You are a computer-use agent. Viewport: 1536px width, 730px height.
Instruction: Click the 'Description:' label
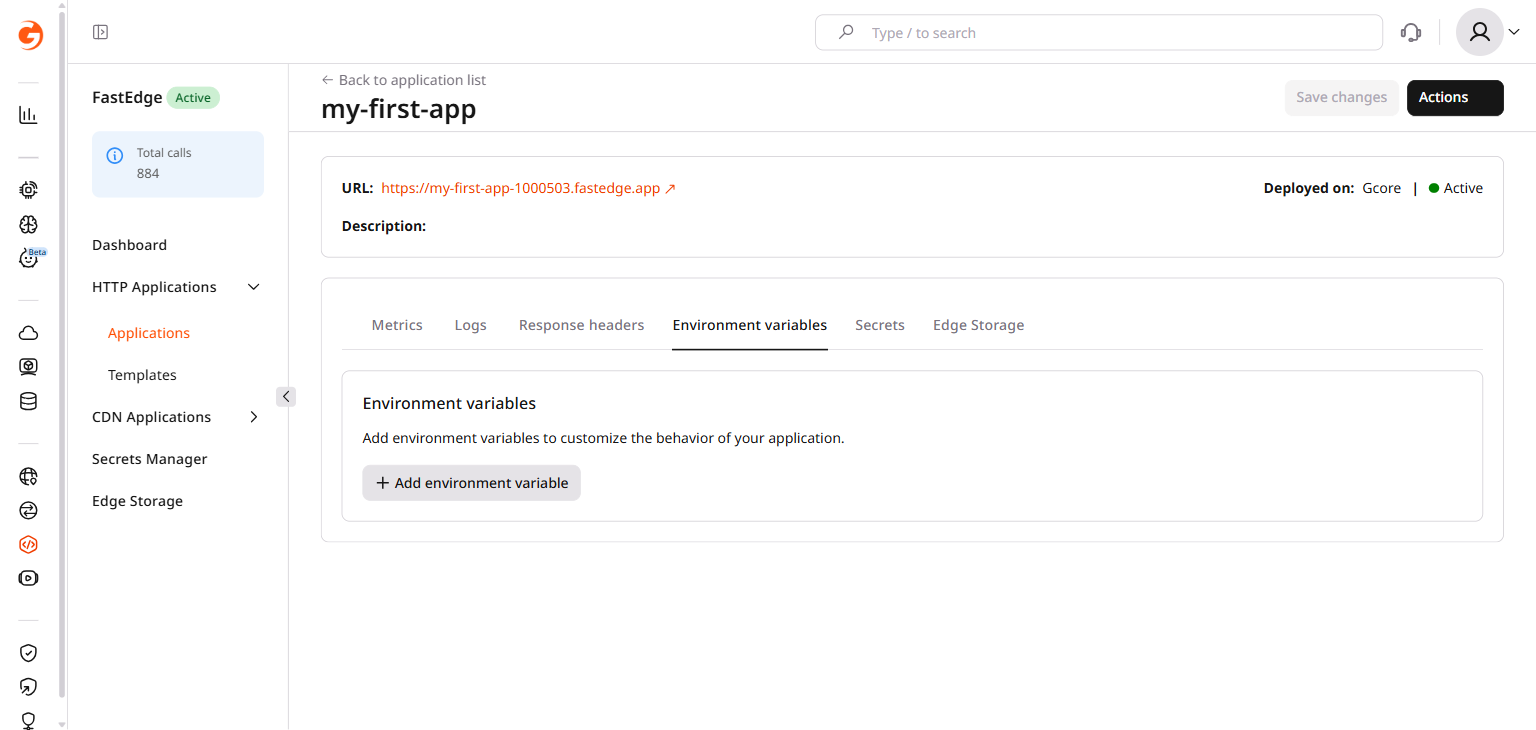click(x=384, y=226)
